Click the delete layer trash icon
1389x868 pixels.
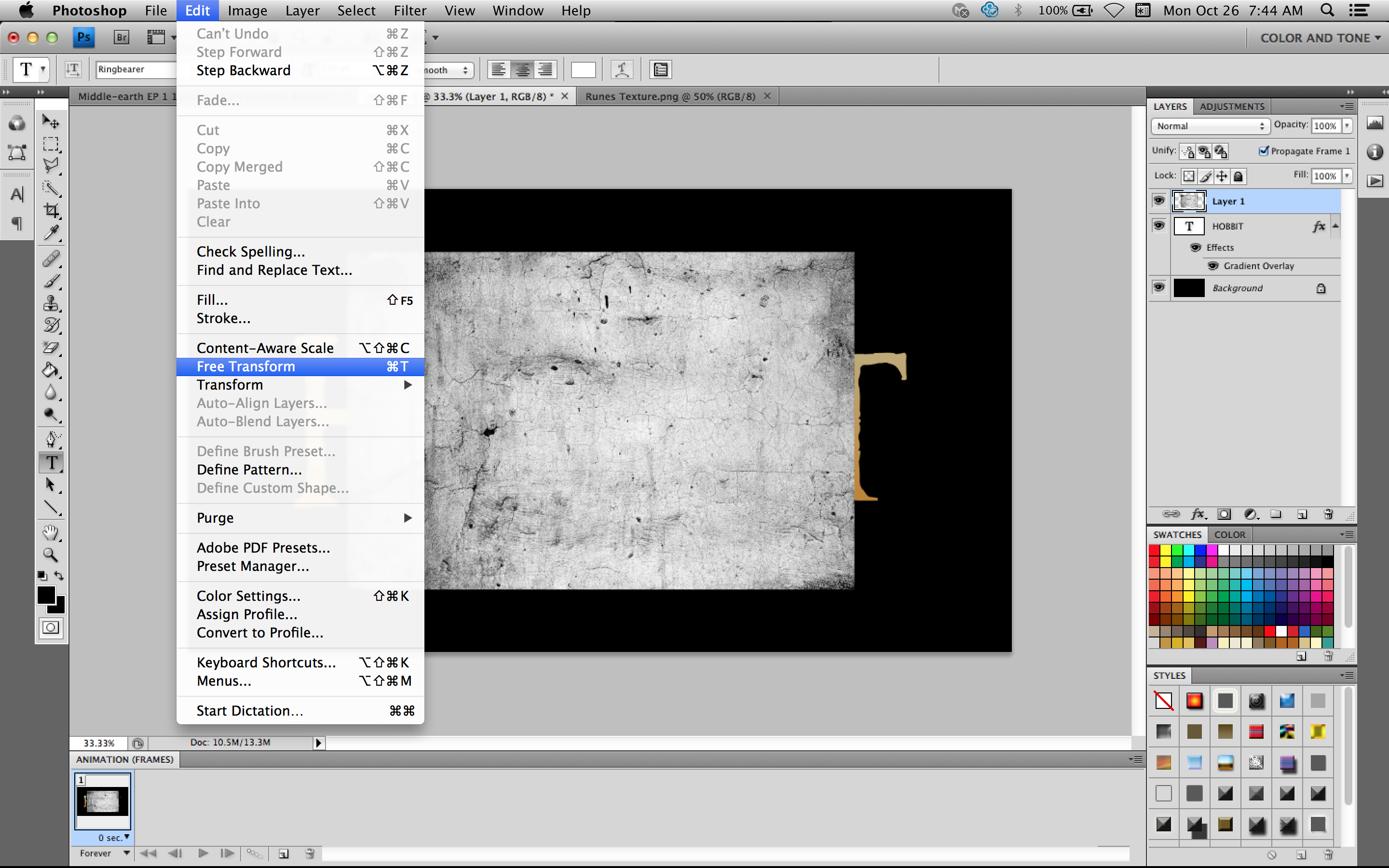coord(1329,514)
